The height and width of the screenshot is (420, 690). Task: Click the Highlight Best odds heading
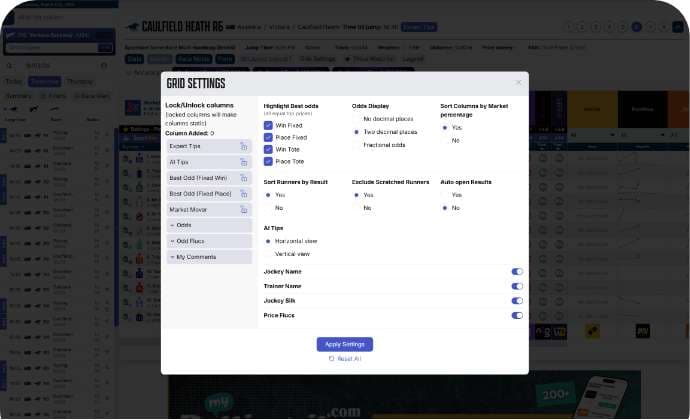click(291, 106)
